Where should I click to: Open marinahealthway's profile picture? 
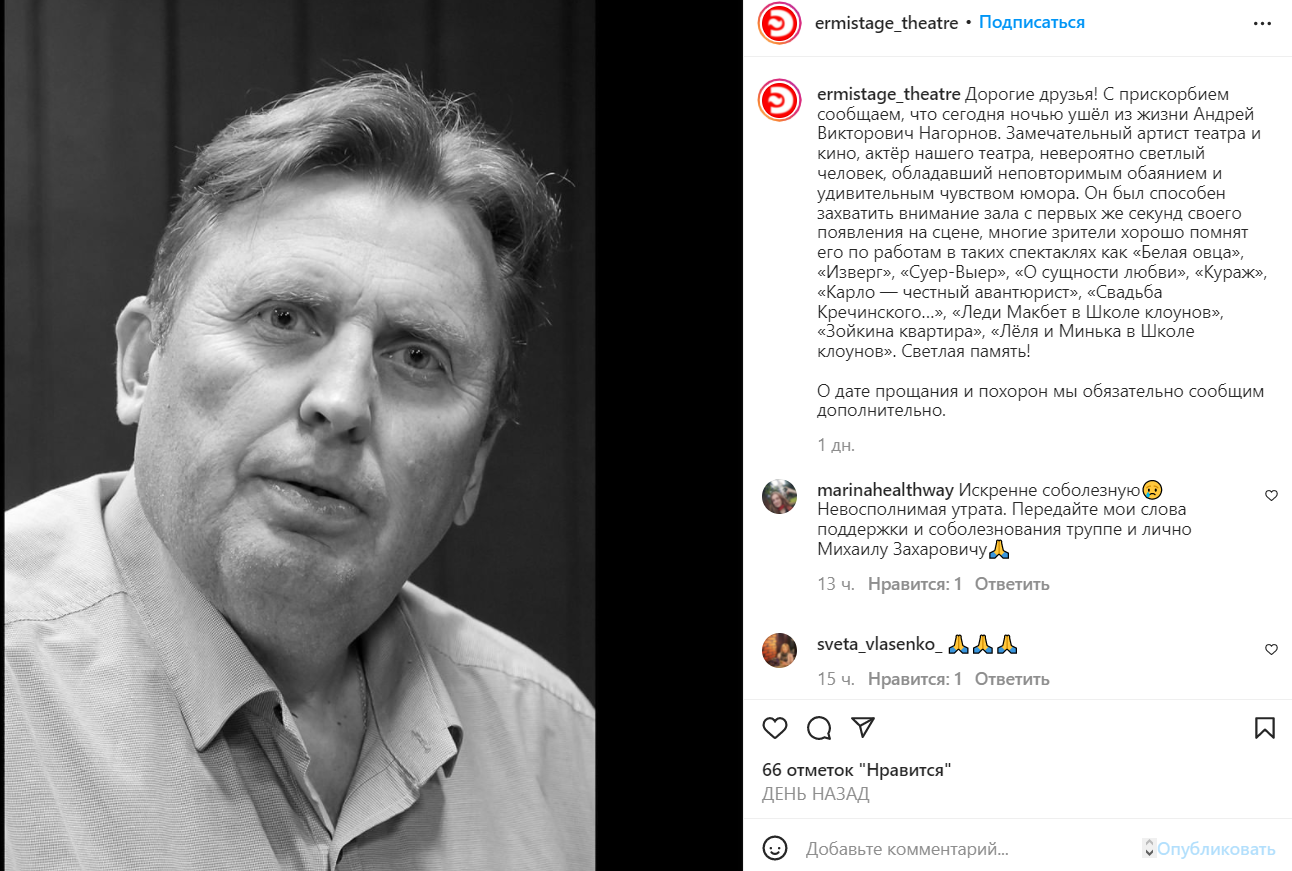(x=779, y=496)
